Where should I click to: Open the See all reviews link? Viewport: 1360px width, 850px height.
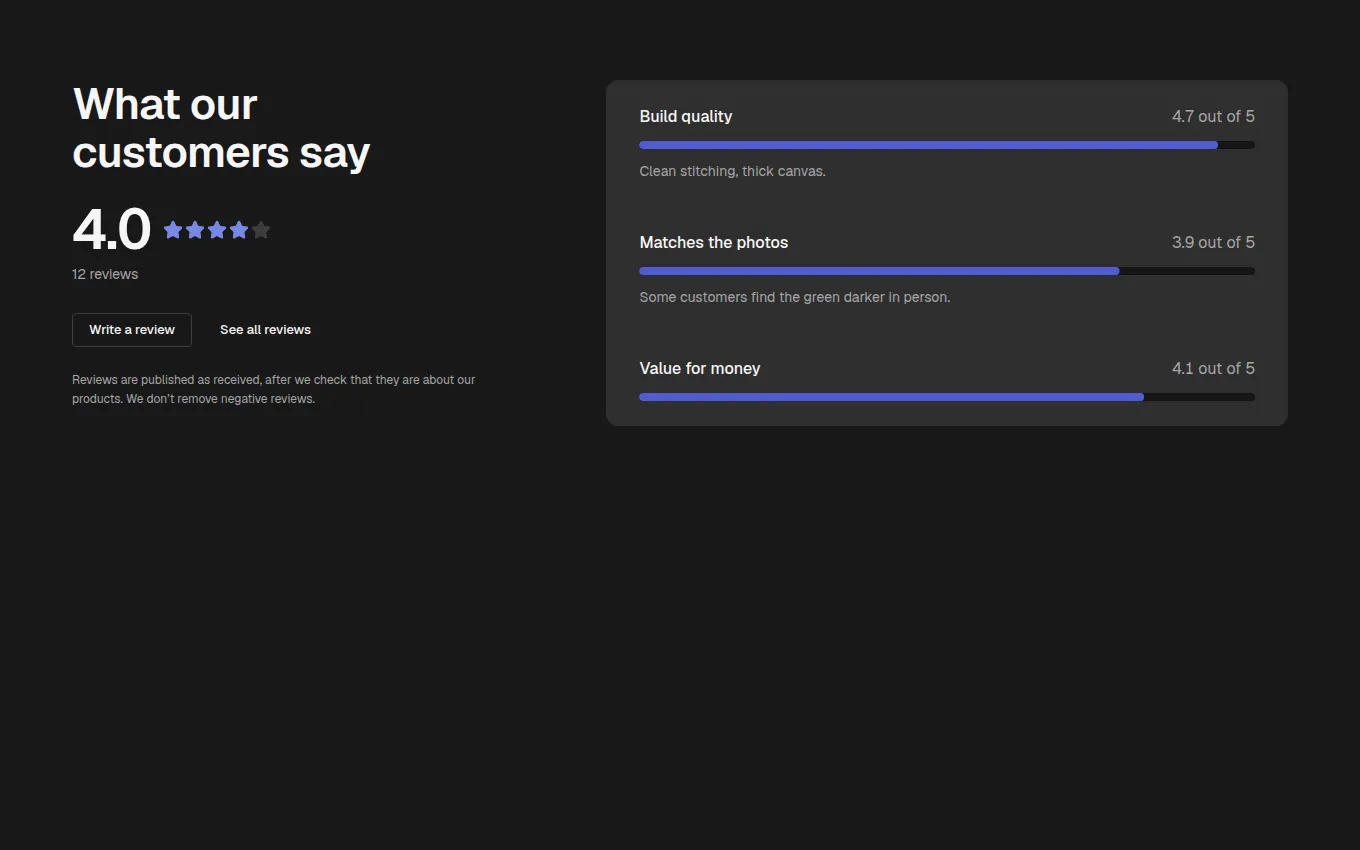(265, 330)
